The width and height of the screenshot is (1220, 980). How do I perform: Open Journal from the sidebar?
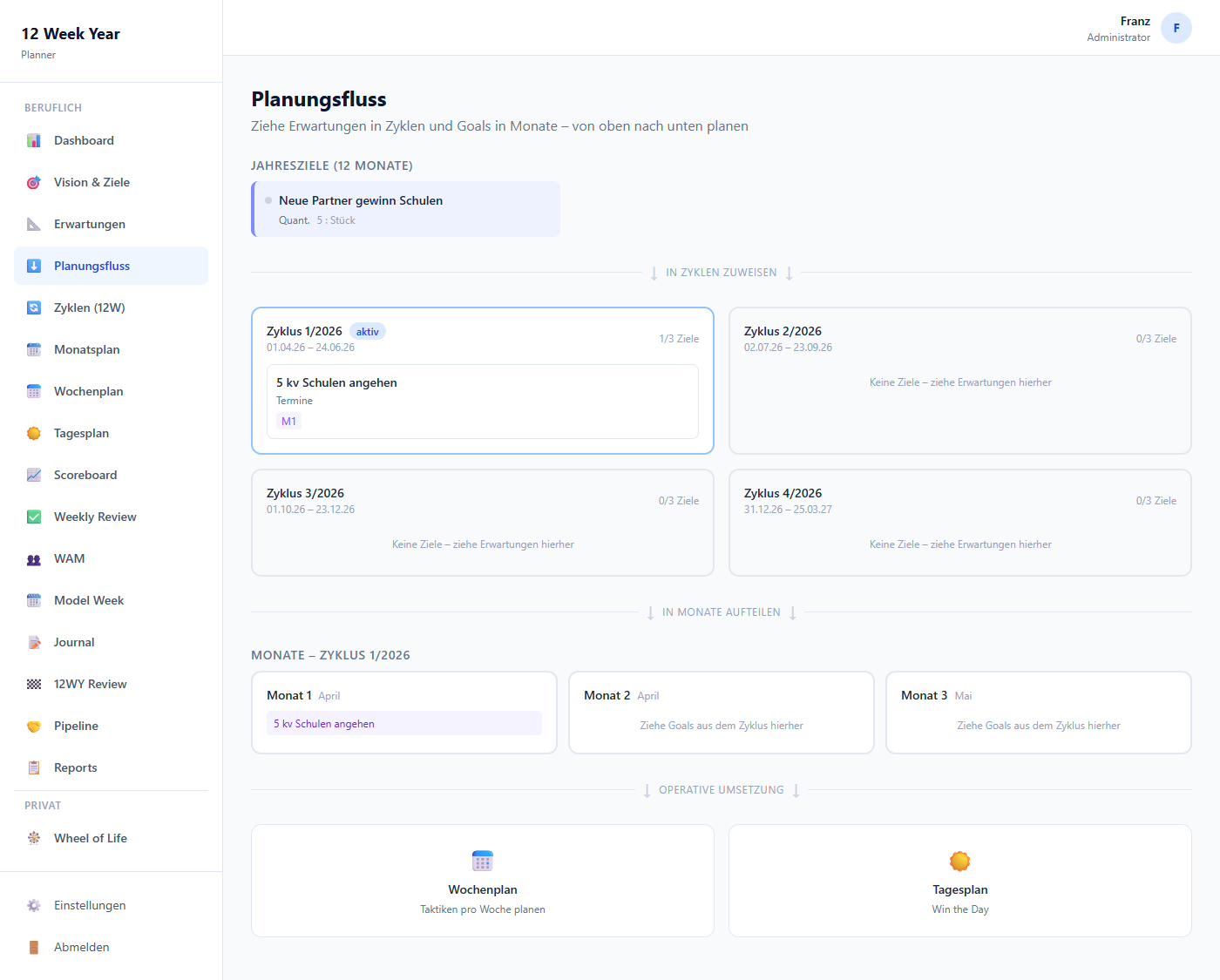point(74,642)
